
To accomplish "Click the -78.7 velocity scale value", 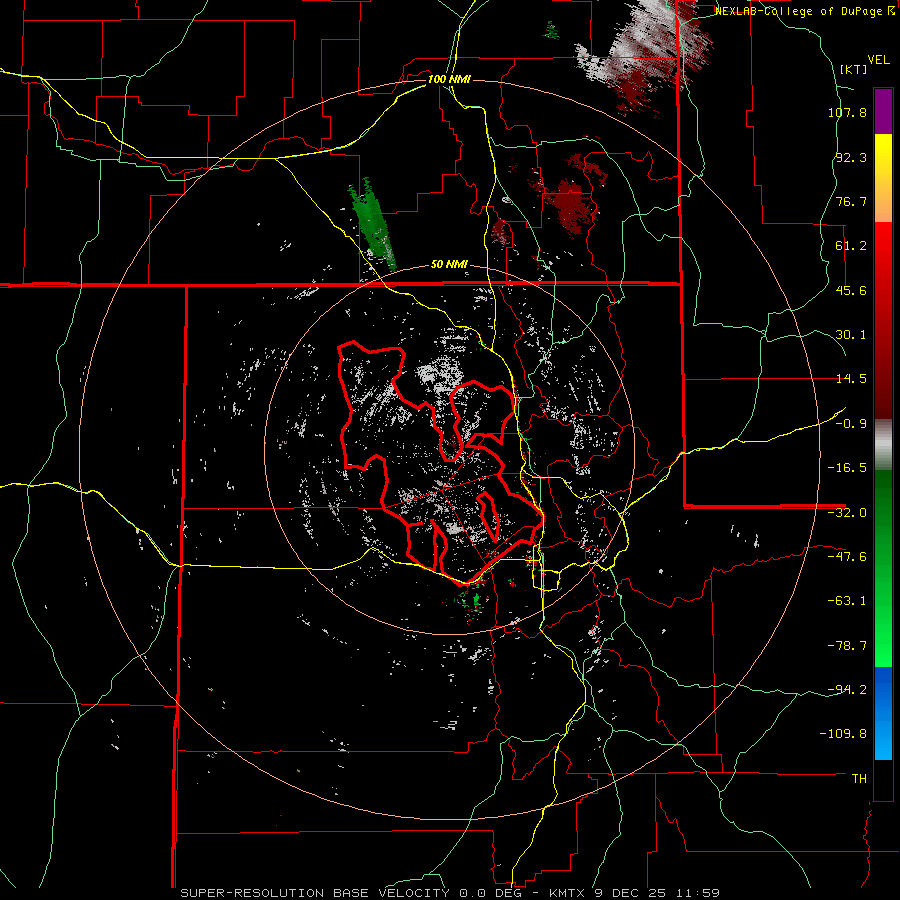I will click(x=847, y=646).
